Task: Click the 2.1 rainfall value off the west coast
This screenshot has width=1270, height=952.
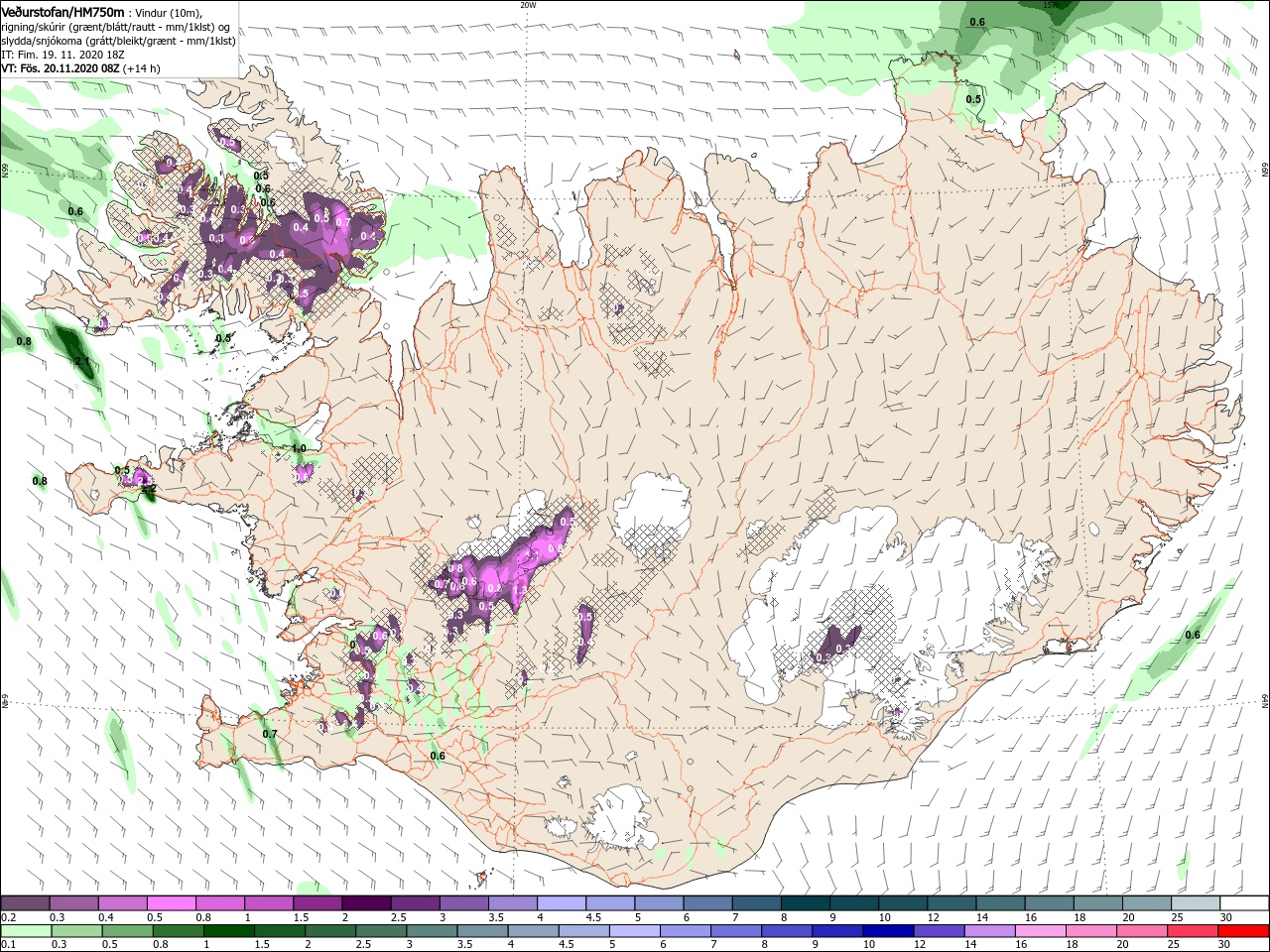Action: (x=82, y=362)
